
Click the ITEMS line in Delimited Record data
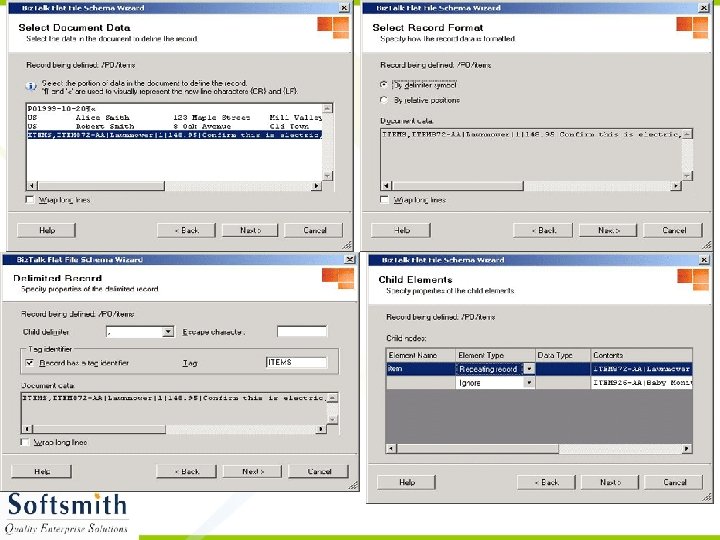tap(174, 398)
